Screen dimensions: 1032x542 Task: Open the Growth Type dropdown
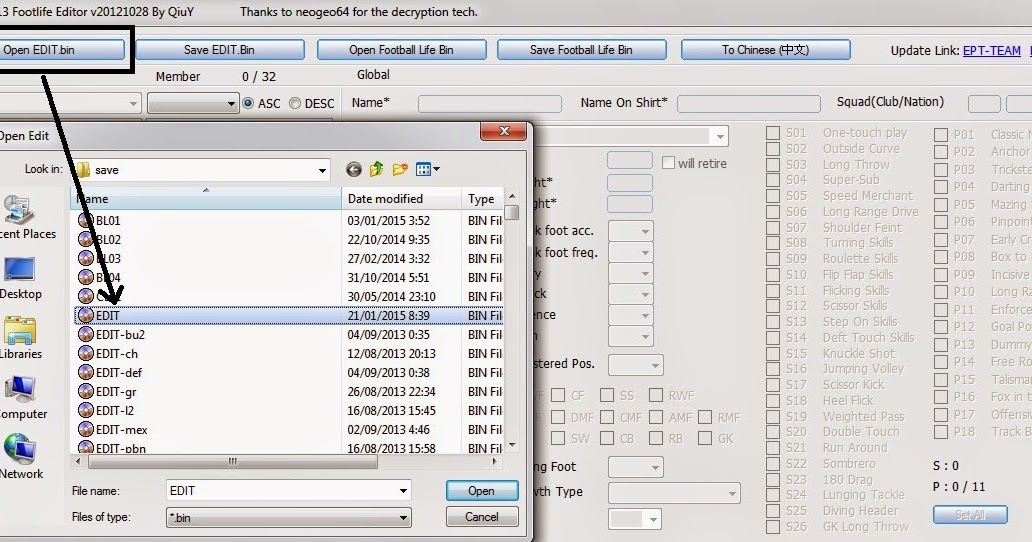[x=674, y=493]
